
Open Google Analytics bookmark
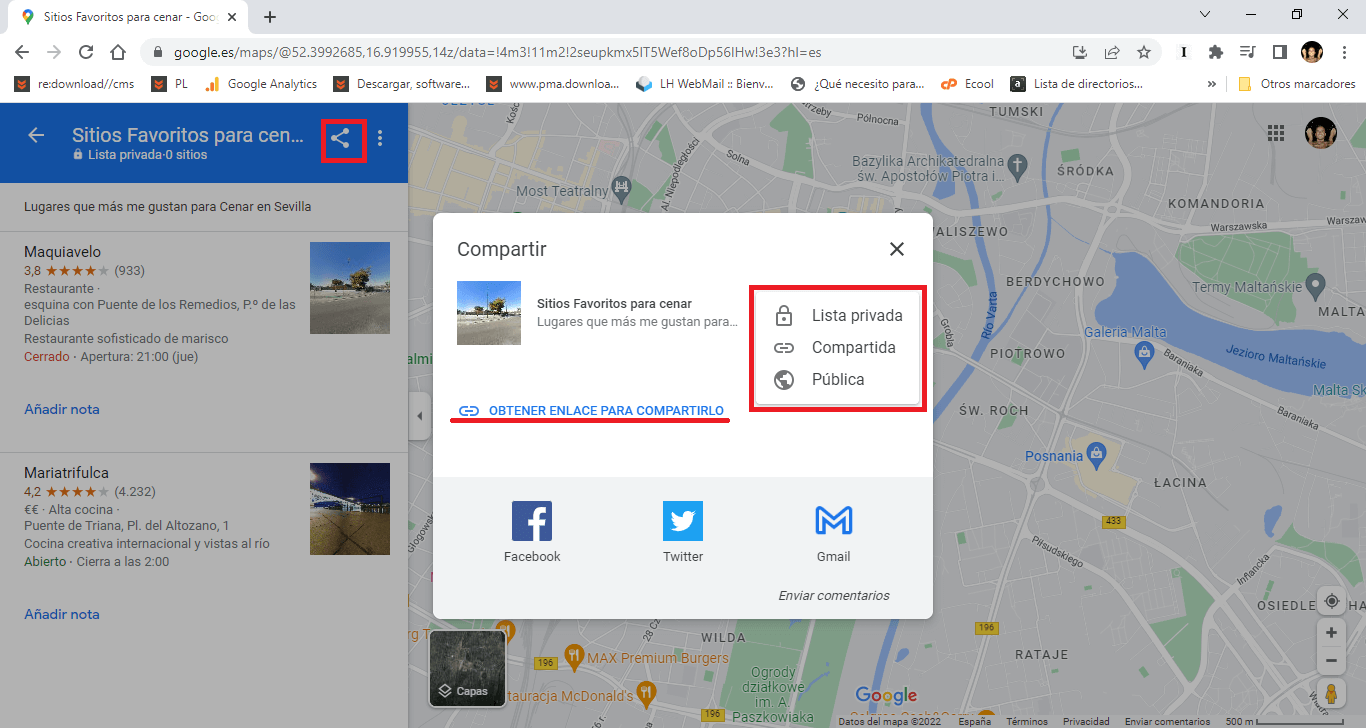point(262,84)
